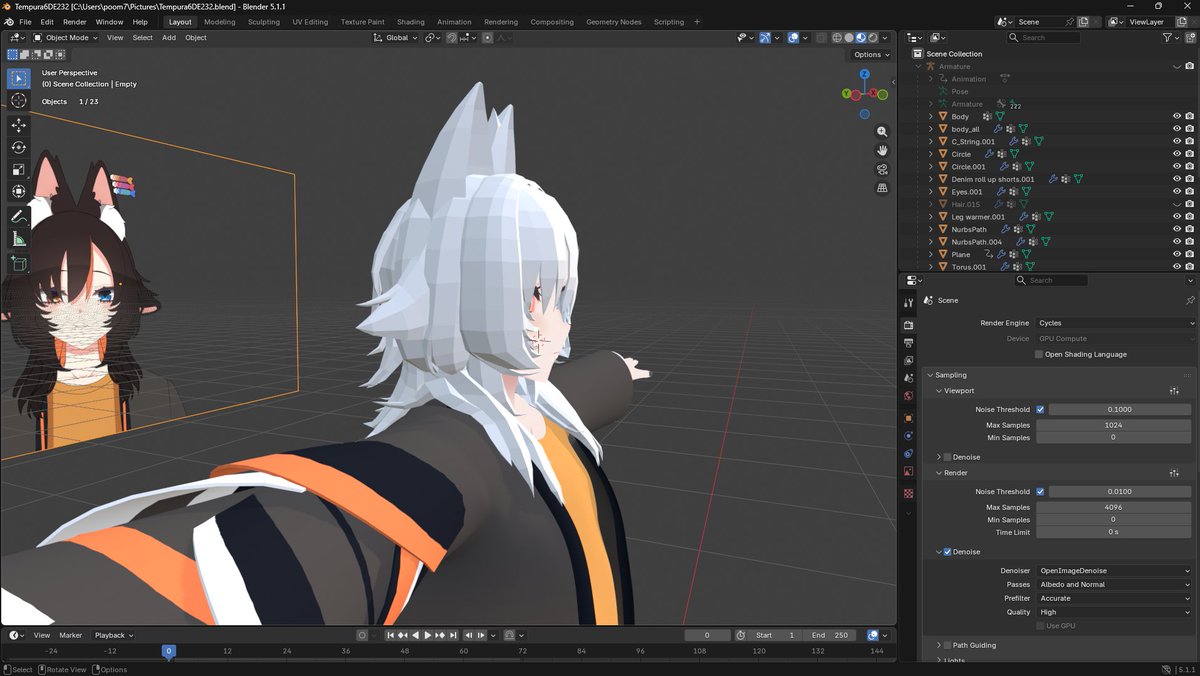The height and width of the screenshot is (676, 1200).
Task: Click the play animation button
Action: 428,635
